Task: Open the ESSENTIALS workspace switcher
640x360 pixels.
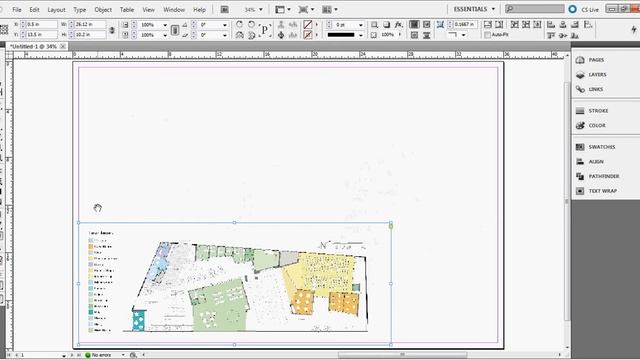Action: click(474, 9)
